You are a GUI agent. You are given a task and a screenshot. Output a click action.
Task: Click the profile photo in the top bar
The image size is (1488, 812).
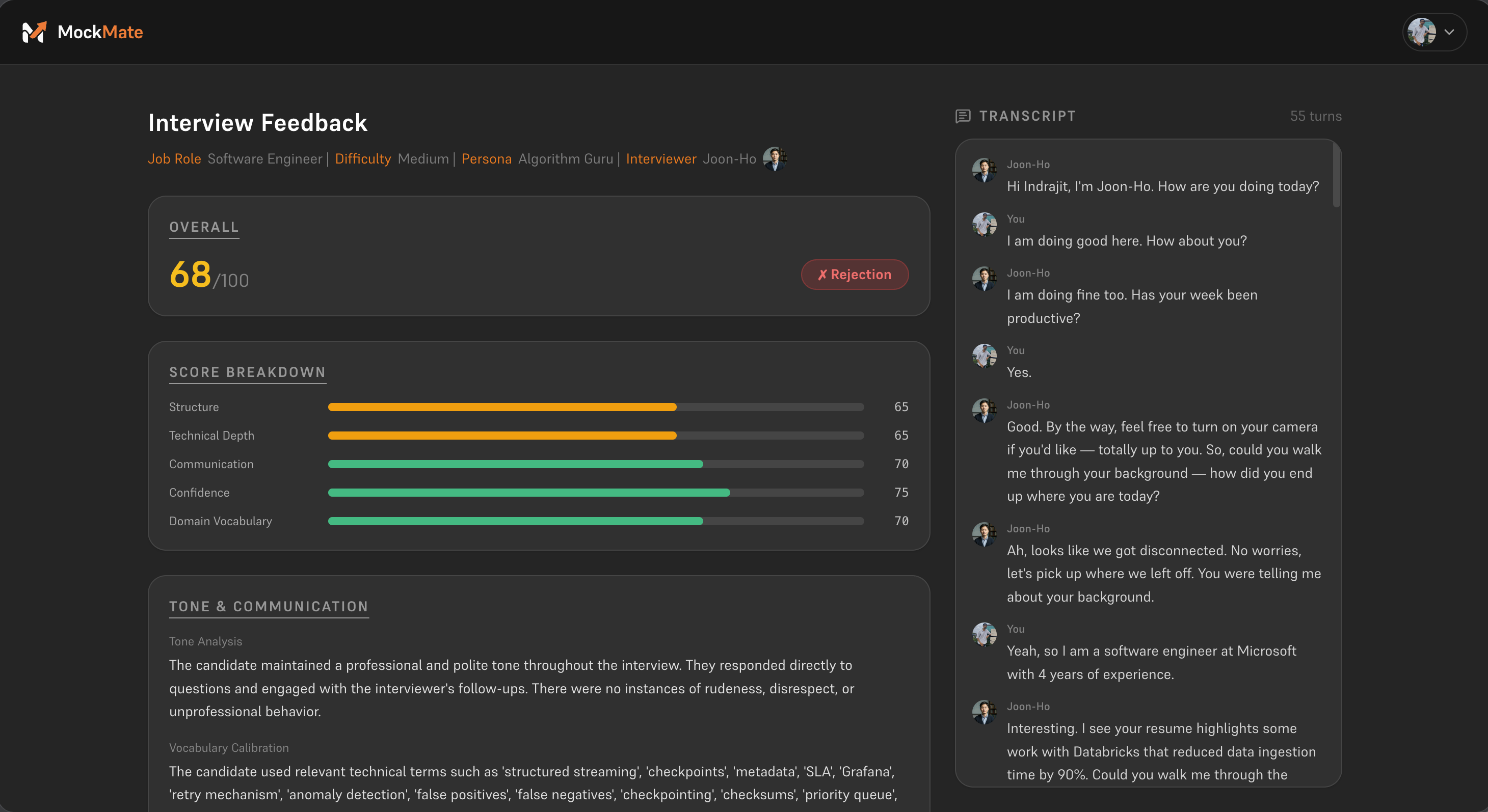(1421, 32)
